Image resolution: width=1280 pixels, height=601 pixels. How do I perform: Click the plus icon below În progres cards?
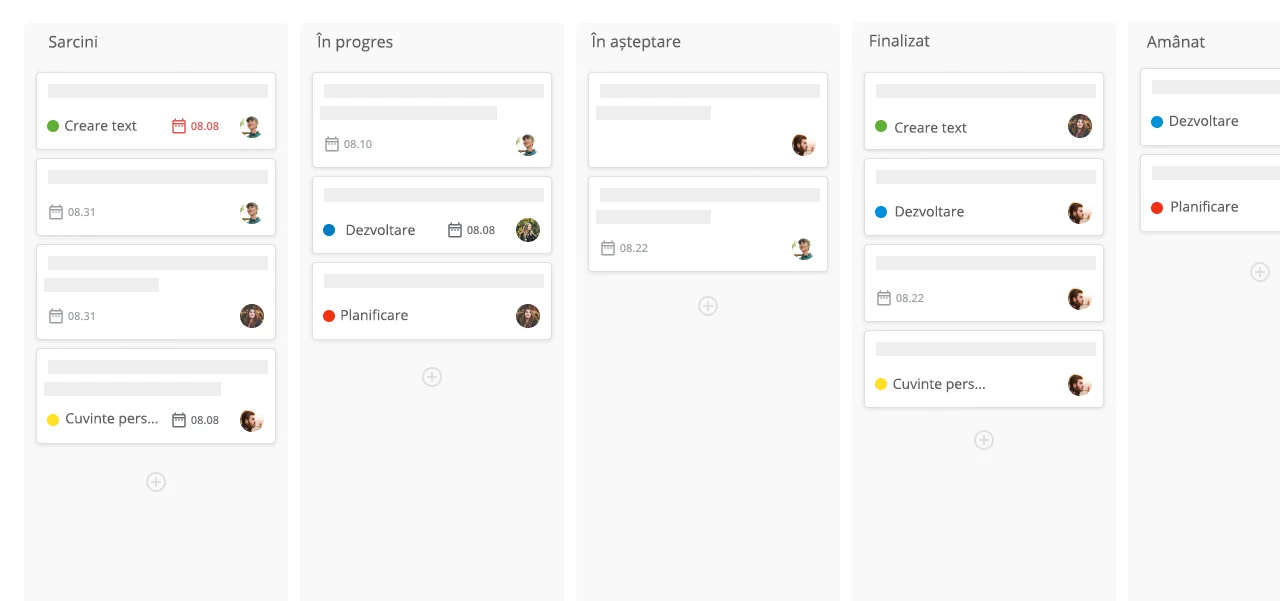432,377
